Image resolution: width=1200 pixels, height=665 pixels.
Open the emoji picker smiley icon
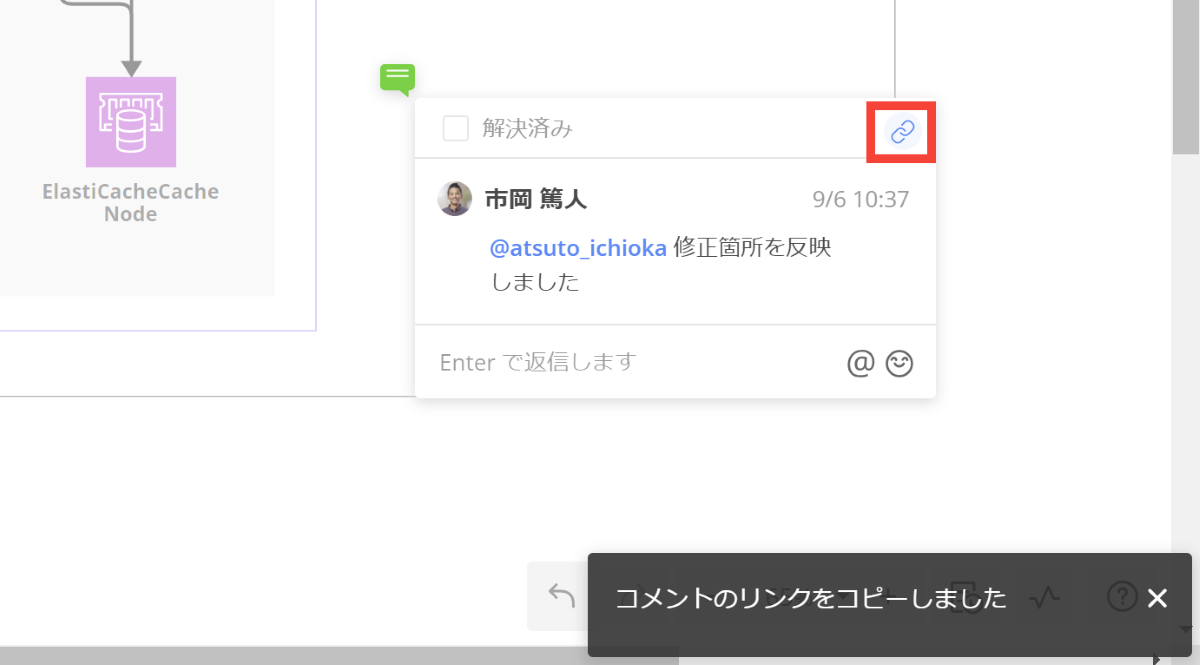(x=900, y=363)
